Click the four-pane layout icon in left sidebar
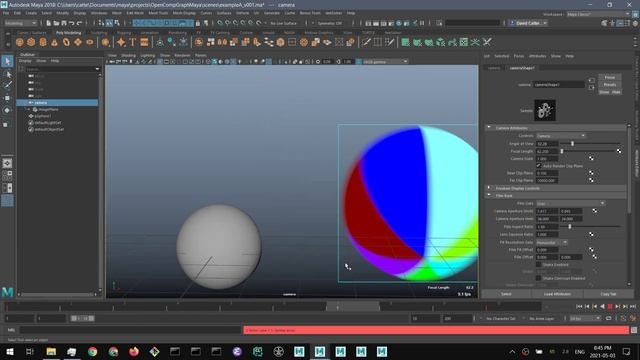 point(7,176)
